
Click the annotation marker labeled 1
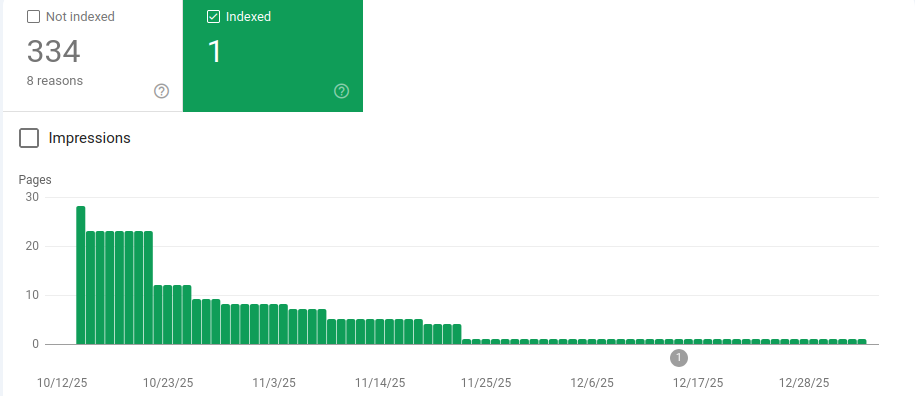(x=679, y=358)
